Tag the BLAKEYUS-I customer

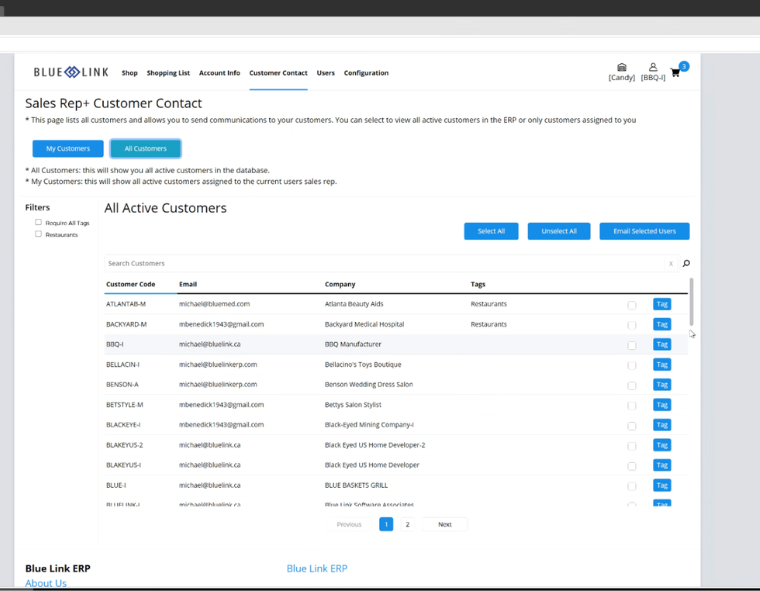(662, 465)
